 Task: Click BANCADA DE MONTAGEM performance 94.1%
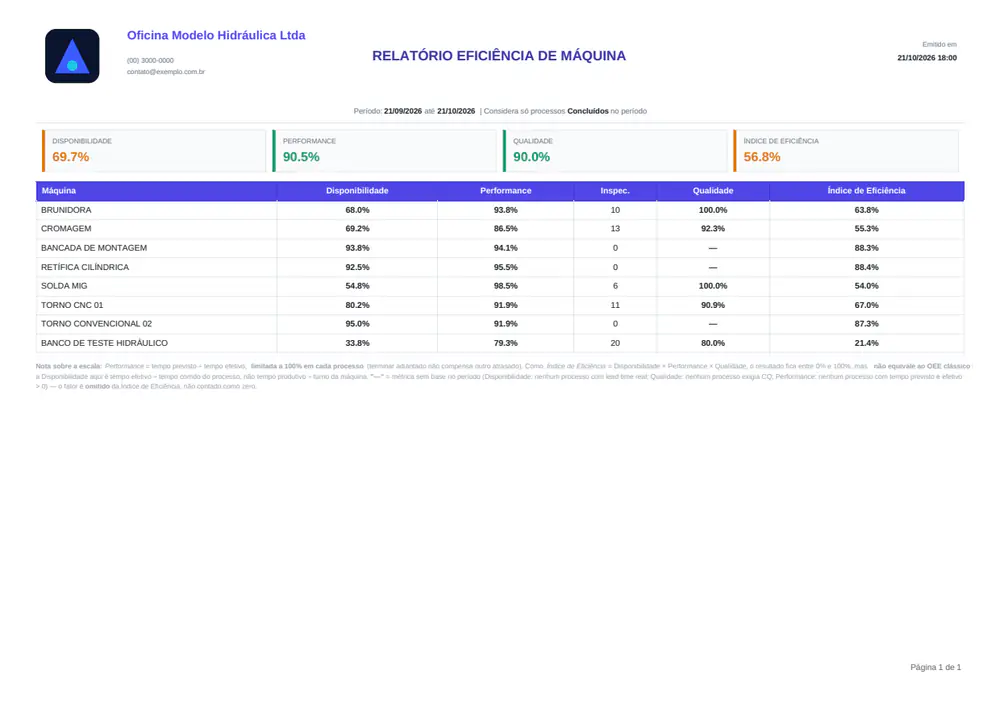506,248
